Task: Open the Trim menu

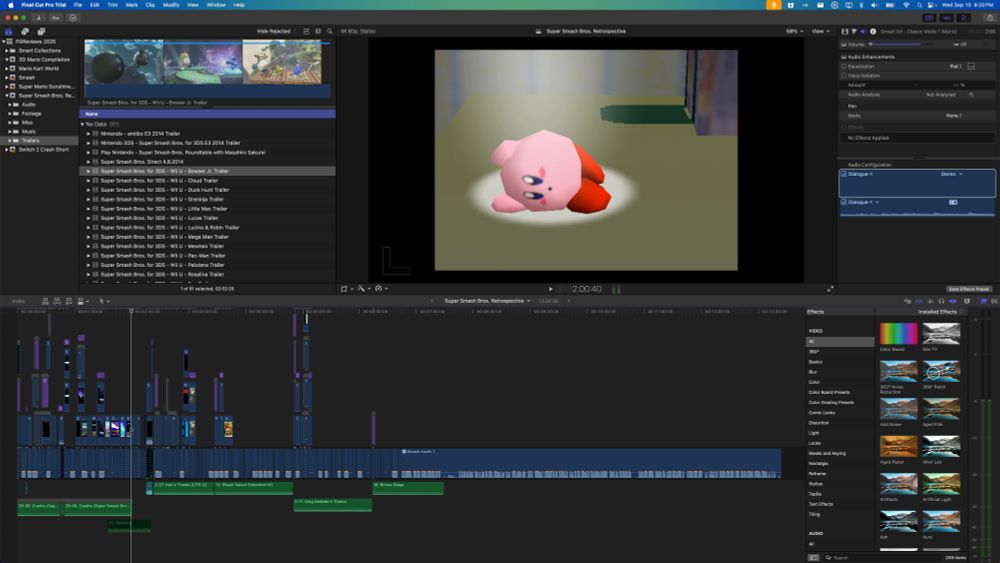Action: point(112,5)
